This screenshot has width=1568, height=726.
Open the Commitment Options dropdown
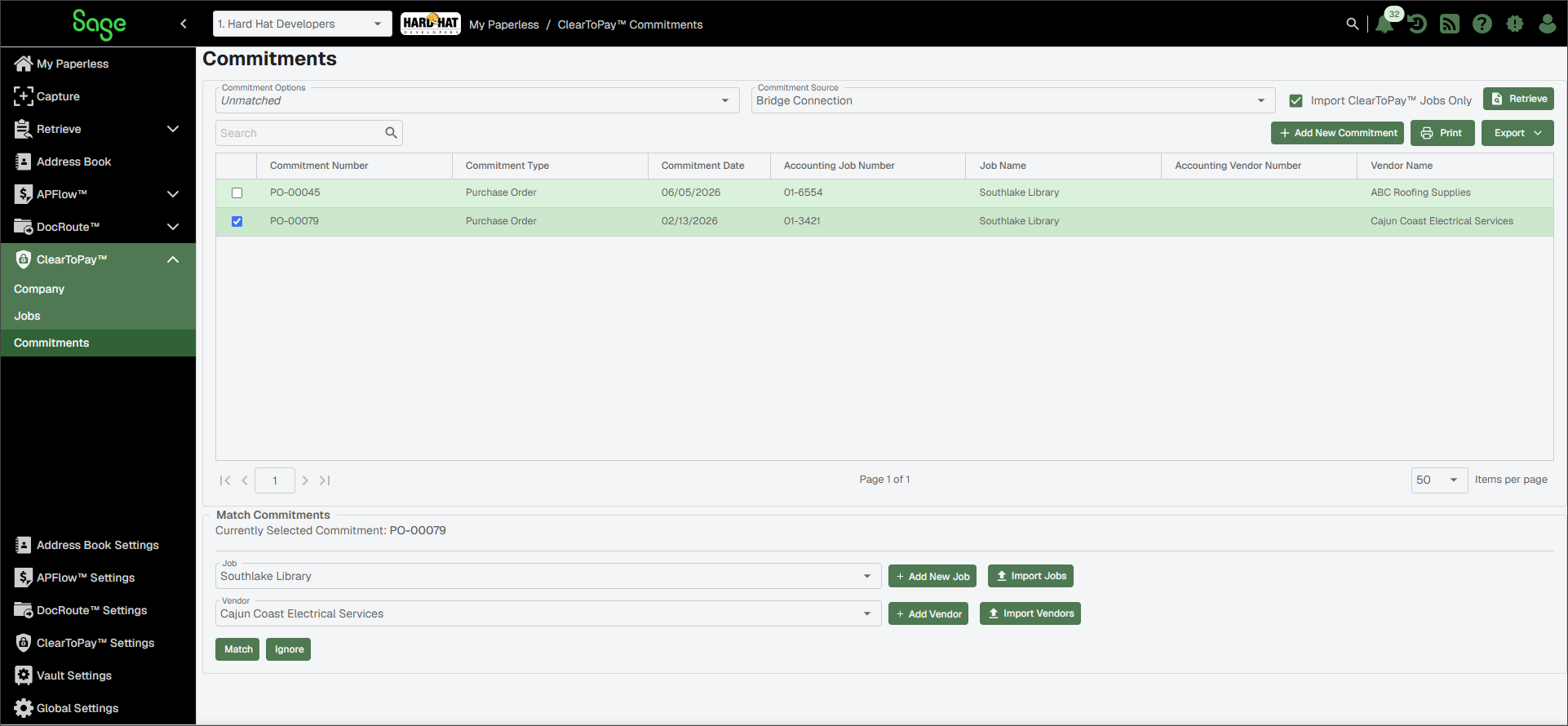pos(477,100)
